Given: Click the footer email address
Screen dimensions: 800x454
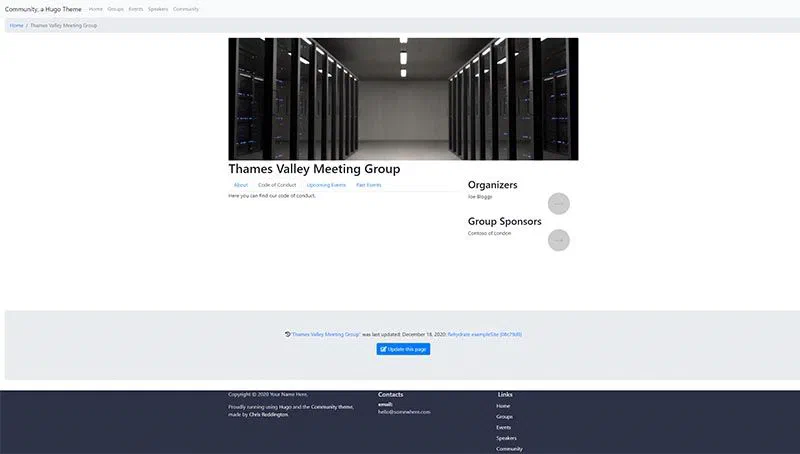Looking at the screenshot, I should (404, 412).
